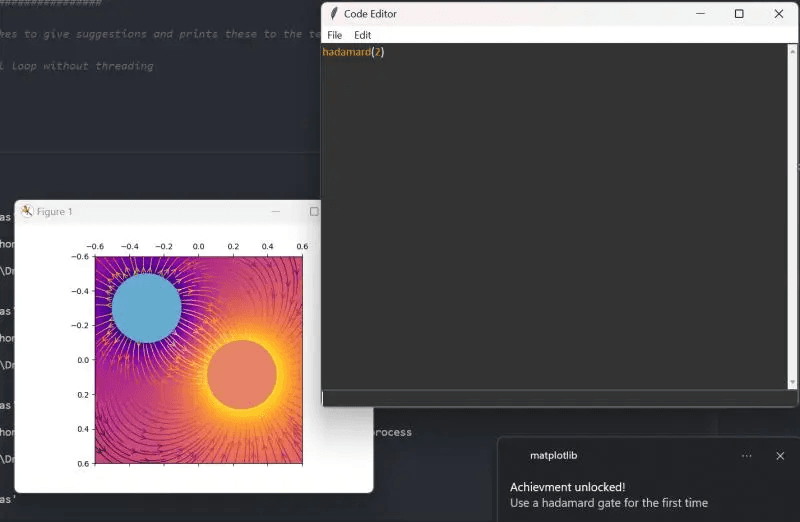Maximize the Code Editor window
Screen dimensions: 800x522
pos(739,14)
